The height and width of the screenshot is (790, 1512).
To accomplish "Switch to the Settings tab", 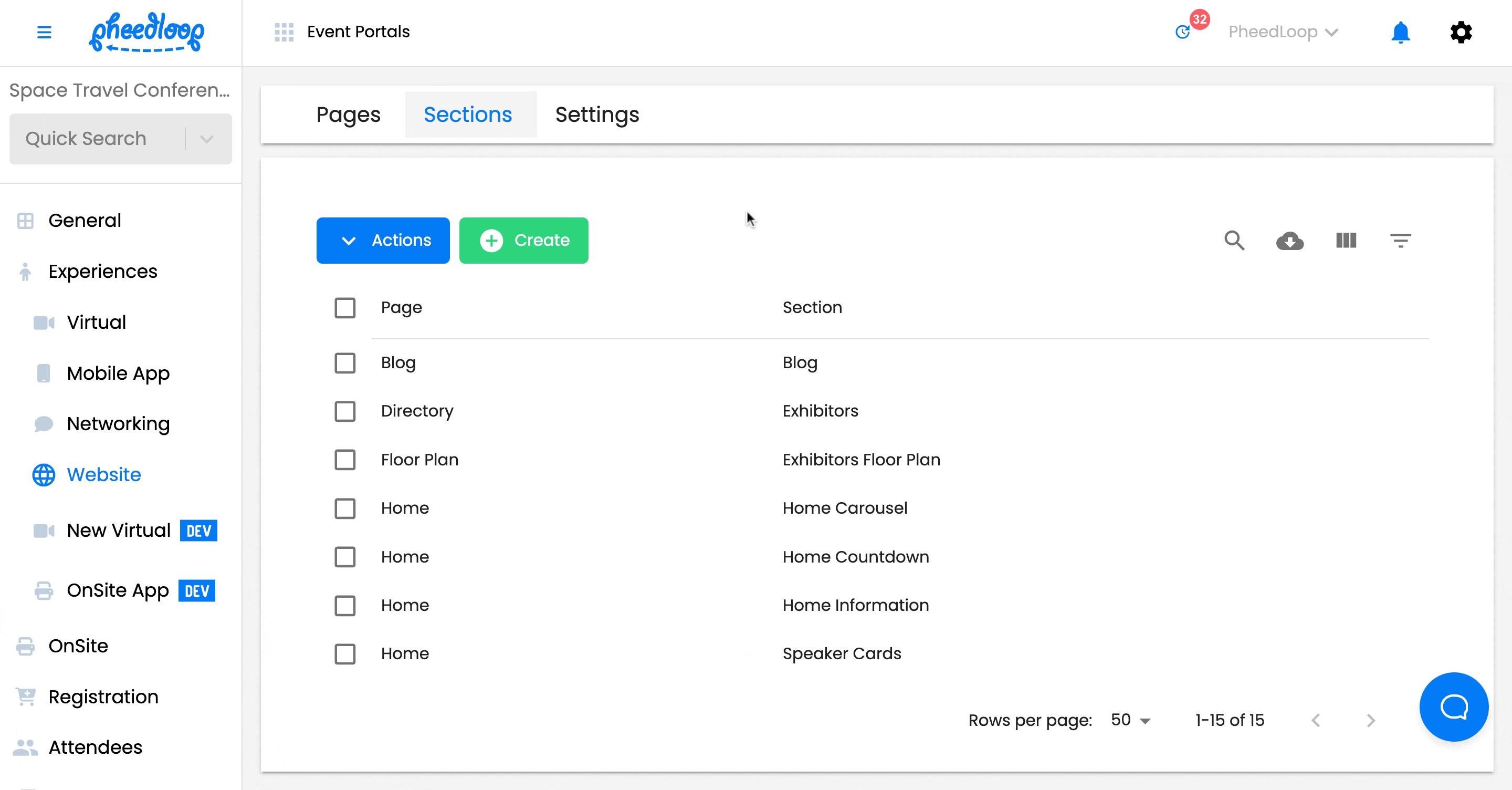I will click(x=597, y=115).
